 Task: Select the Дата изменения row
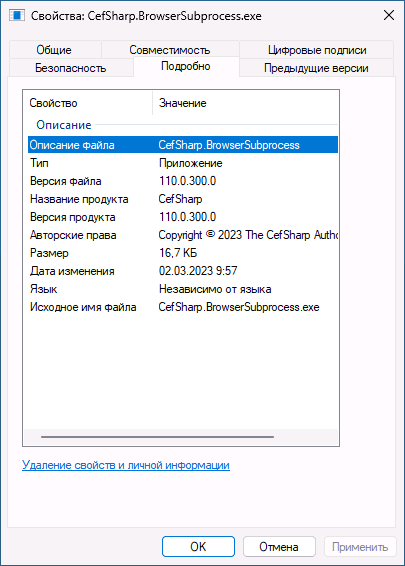click(183, 271)
